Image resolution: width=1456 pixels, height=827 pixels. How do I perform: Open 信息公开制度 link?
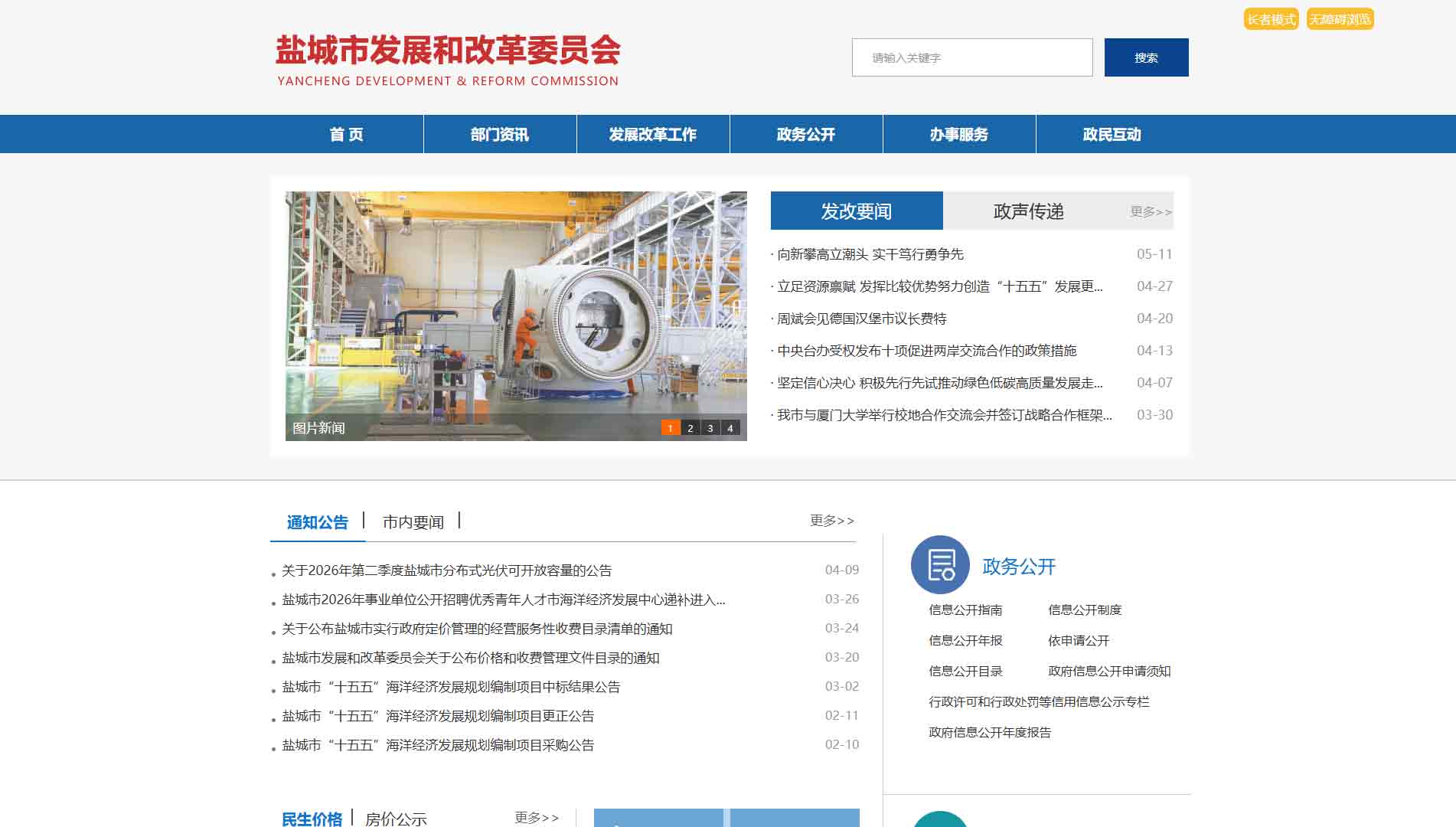coord(1085,610)
